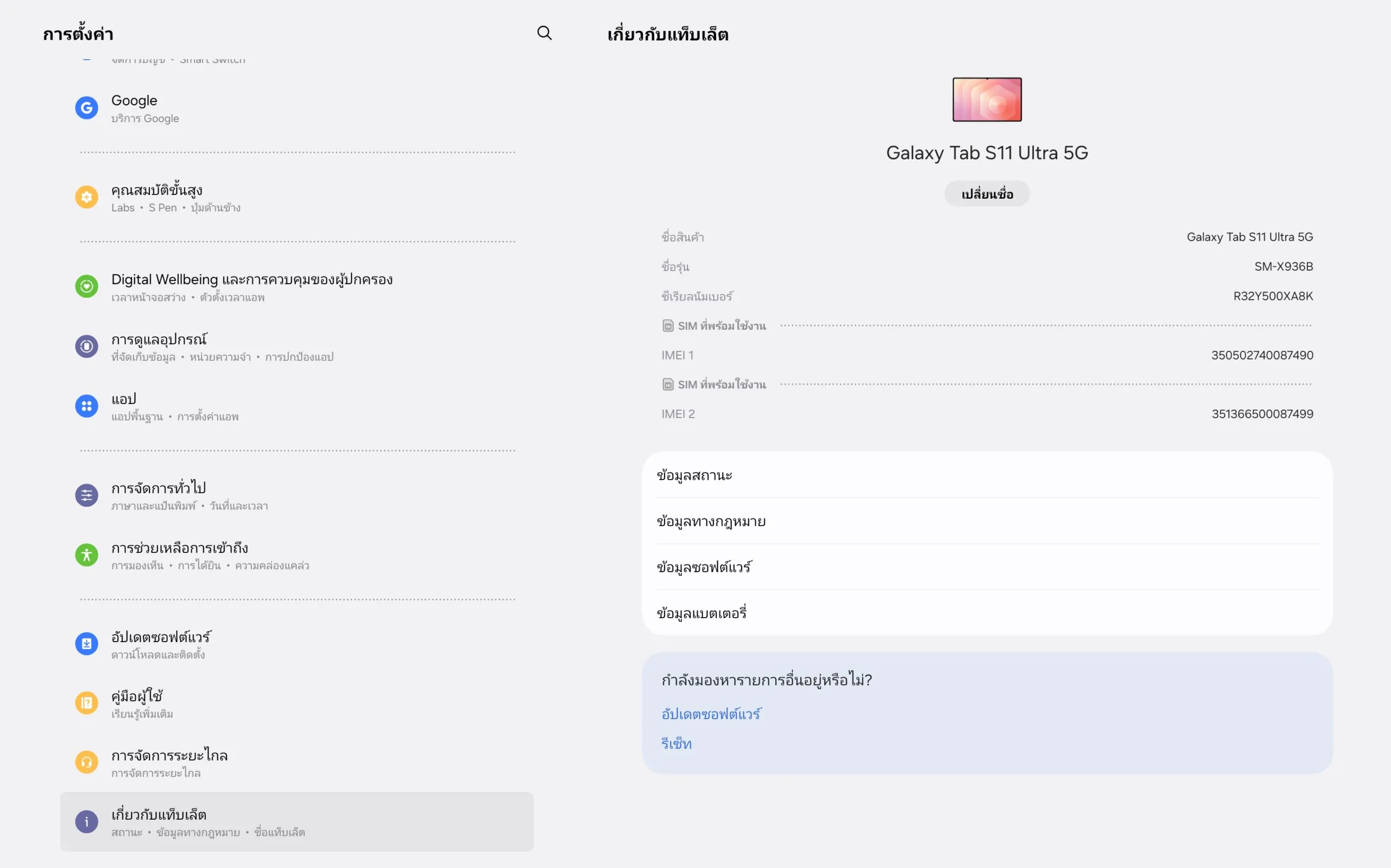Follow the รีเซ็ท reset link
The height and width of the screenshot is (868, 1391).
point(676,744)
